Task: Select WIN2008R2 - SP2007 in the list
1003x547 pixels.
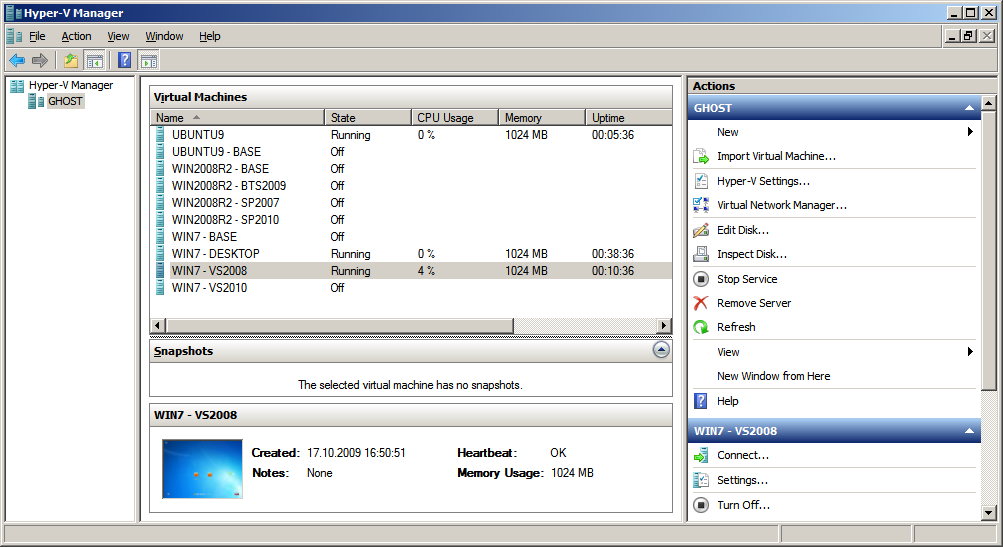Action: pyautogui.click(x=225, y=202)
